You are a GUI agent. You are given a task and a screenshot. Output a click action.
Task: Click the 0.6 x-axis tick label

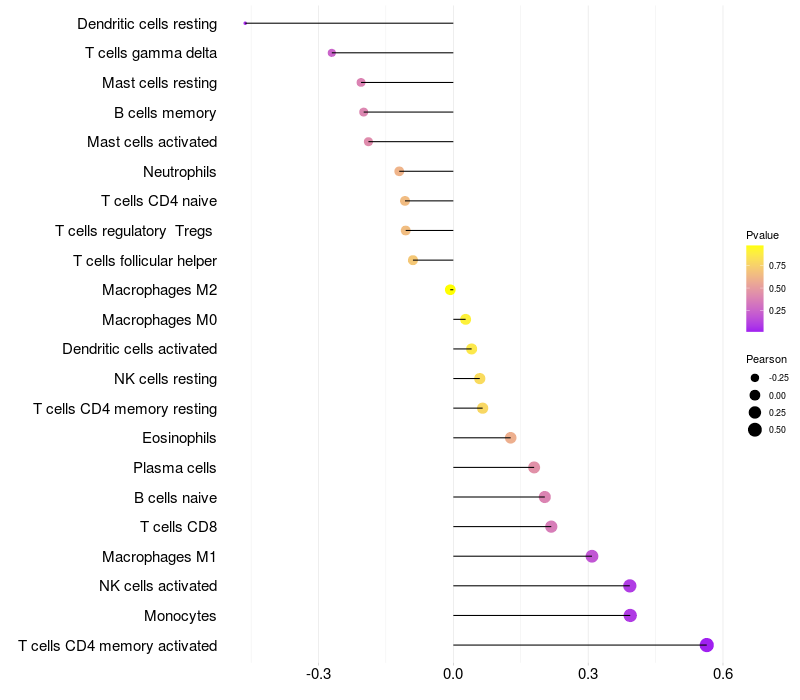pyautogui.click(x=723, y=674)
